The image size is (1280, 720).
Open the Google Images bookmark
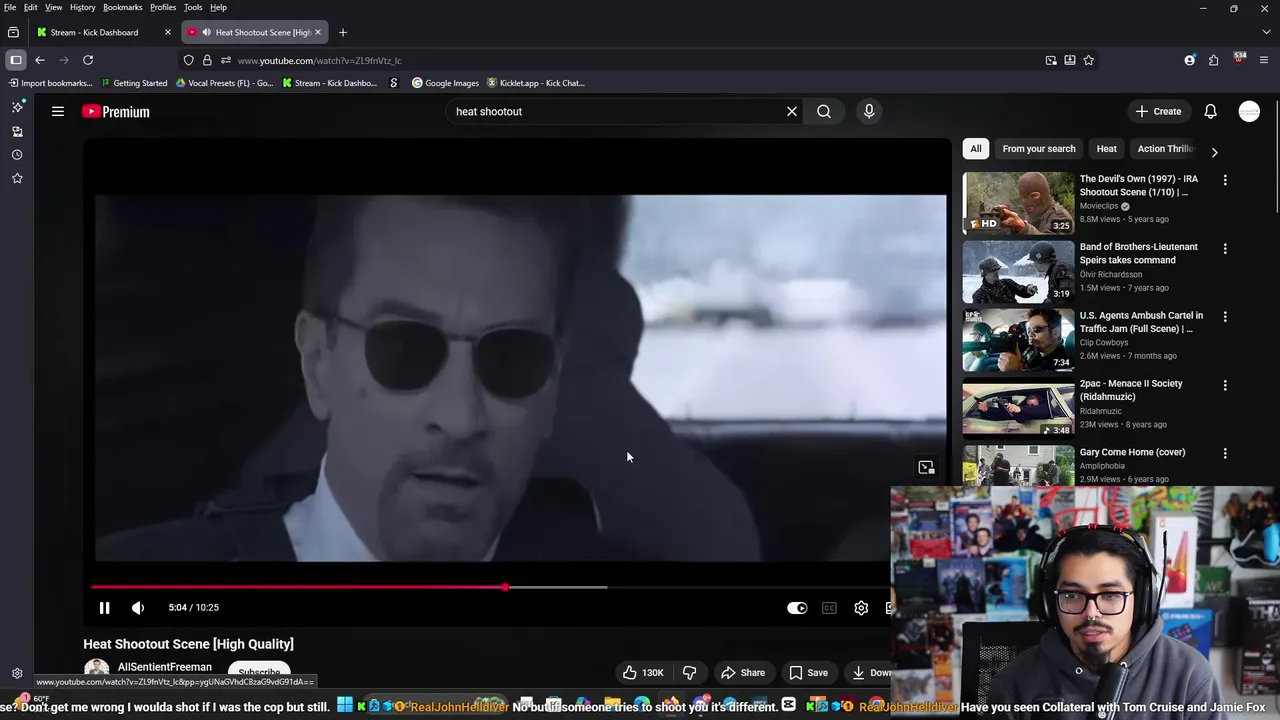click(446, 83)
